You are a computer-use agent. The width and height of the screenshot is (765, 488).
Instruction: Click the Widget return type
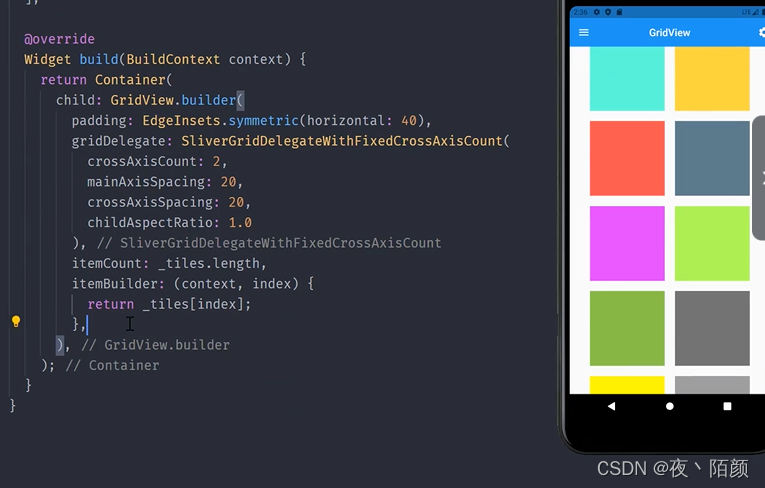47,60
